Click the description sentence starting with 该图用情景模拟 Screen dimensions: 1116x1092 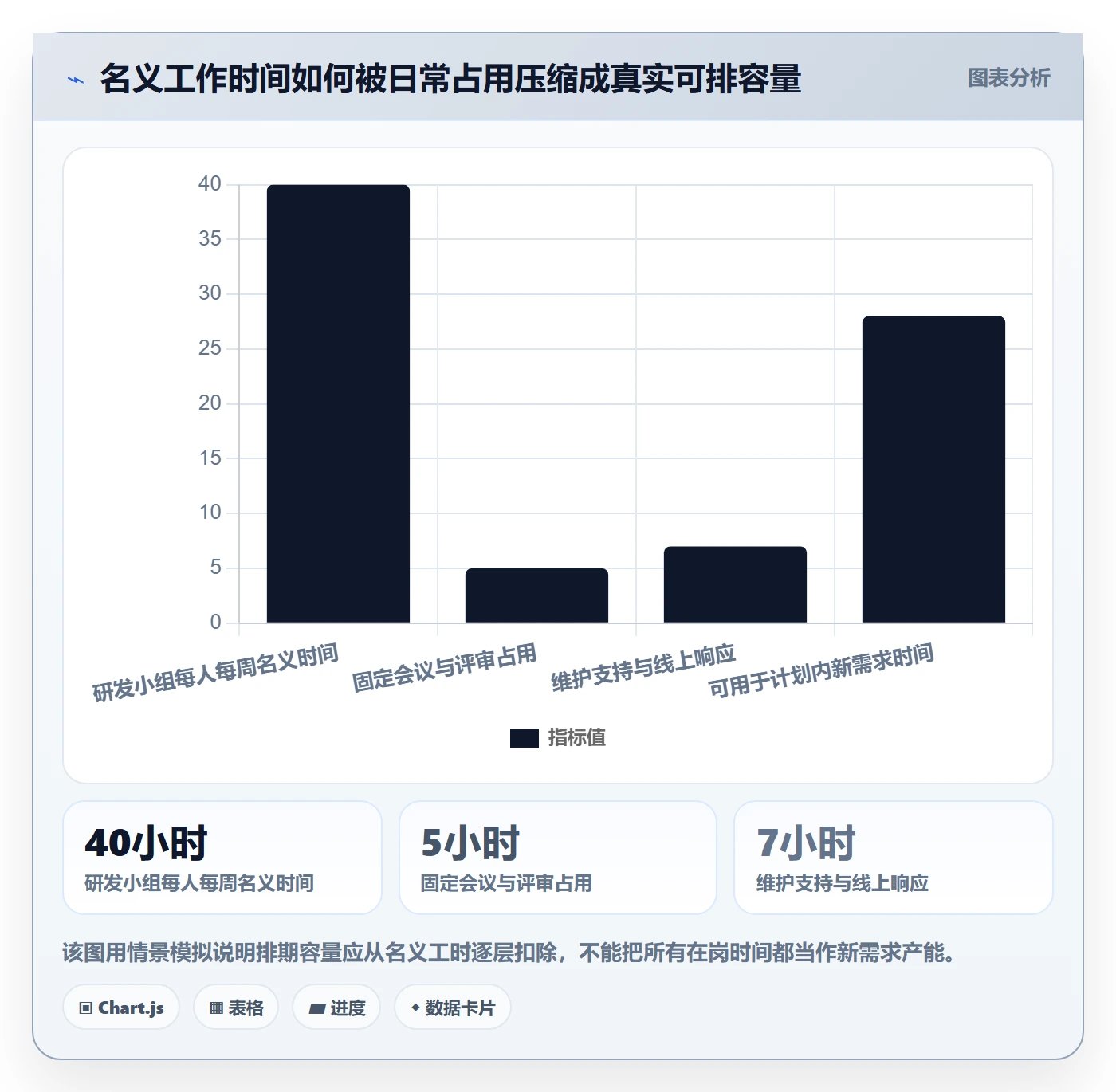point(510,953)
